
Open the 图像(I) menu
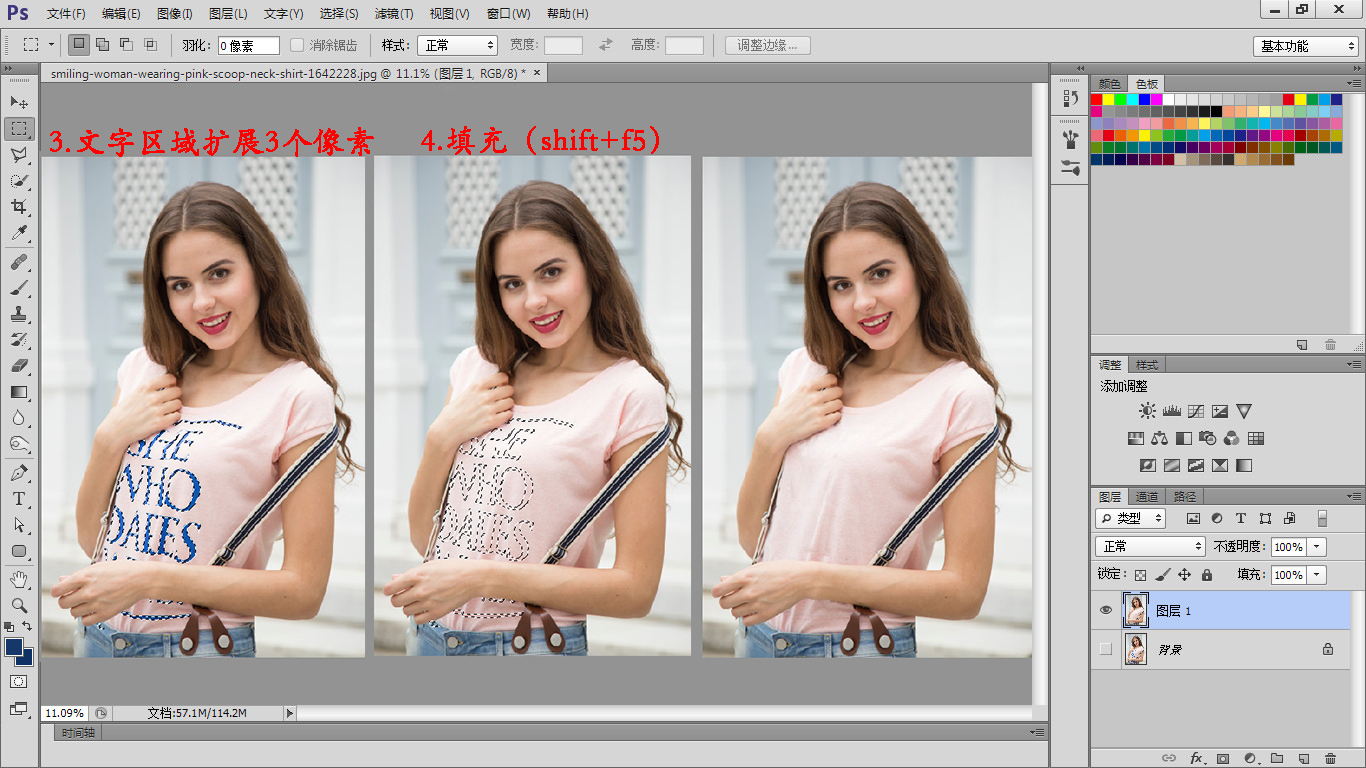pos(175,14)
